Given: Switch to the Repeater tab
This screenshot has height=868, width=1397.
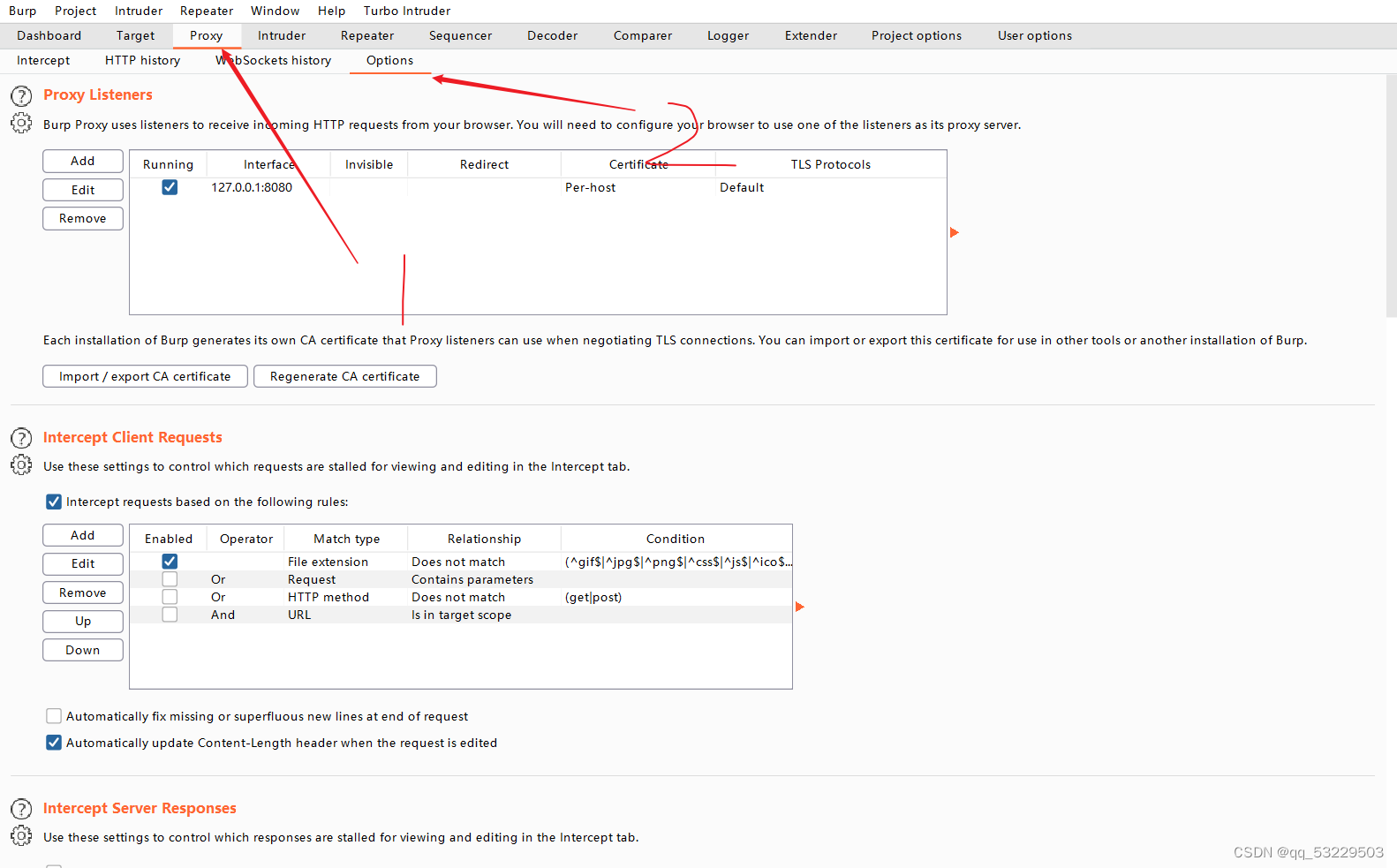Looking at the screenshot, I should (x=367, y=35).
